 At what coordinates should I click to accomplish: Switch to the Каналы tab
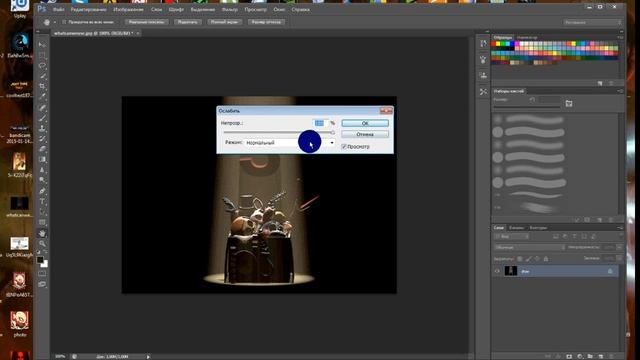[x=516, y=228]
